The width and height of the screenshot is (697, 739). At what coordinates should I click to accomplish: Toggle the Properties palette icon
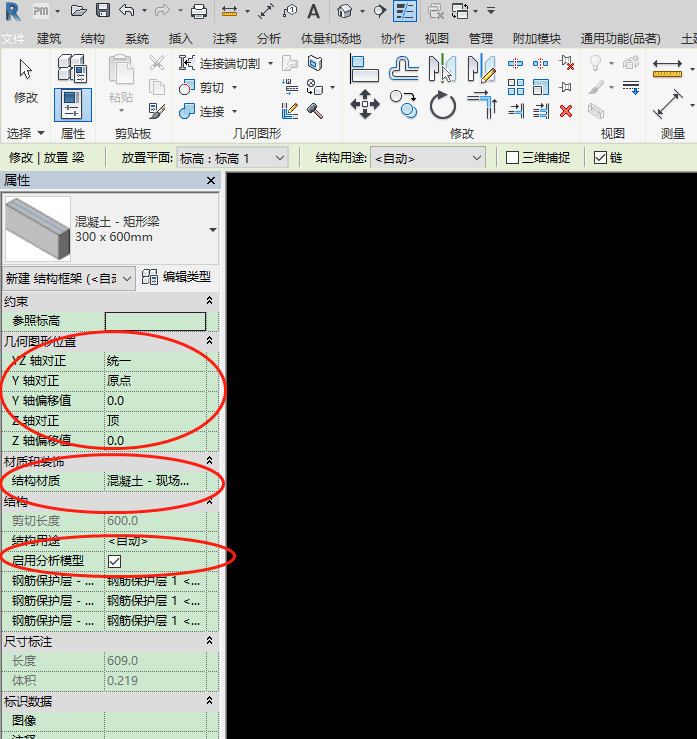point(73,105)
